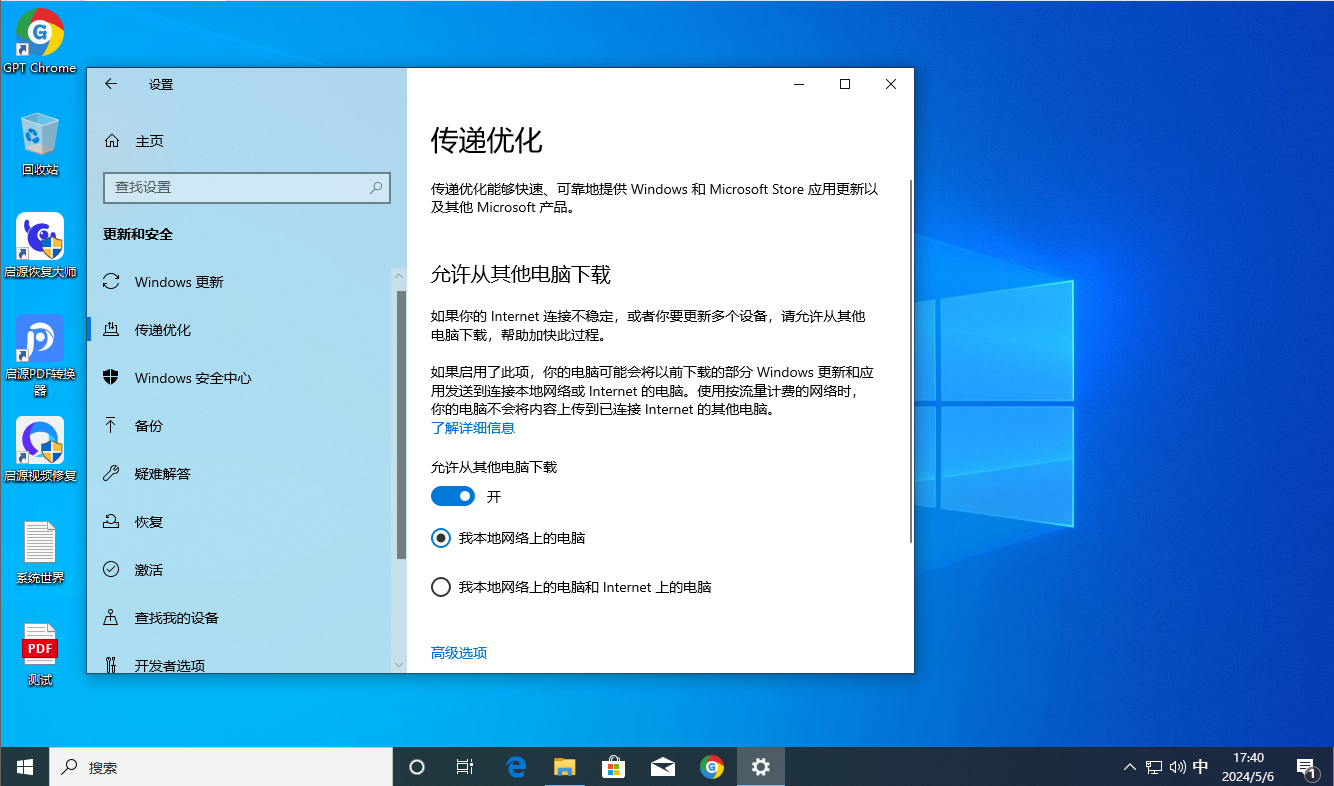The width and height of the screenshot is (1334, 786).
Task: Click the main content vertical scrollbar
Action: pos(911,361)
